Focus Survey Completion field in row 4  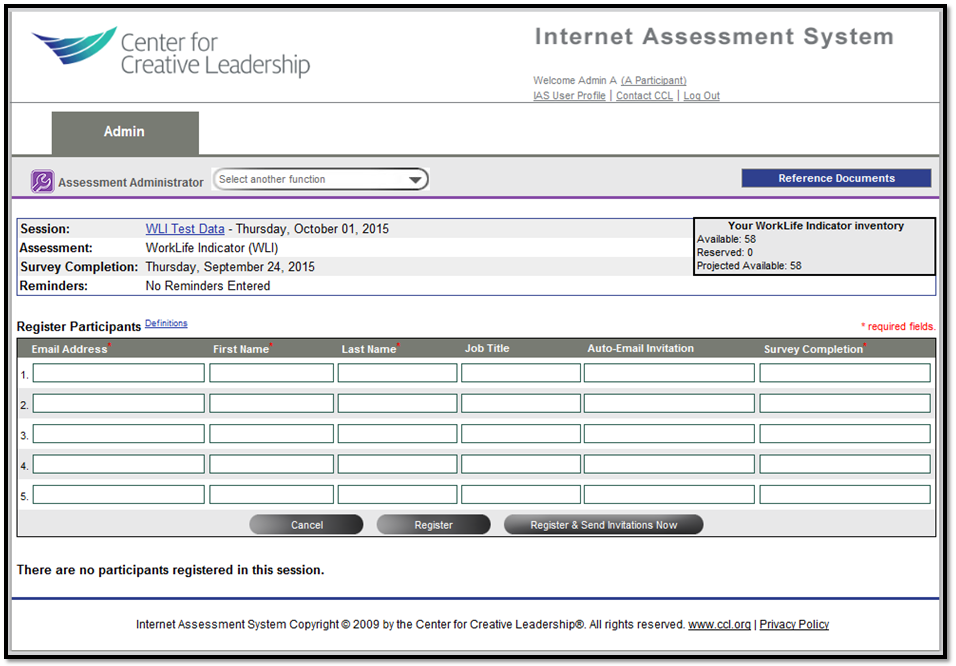click(x=845, y=465)
